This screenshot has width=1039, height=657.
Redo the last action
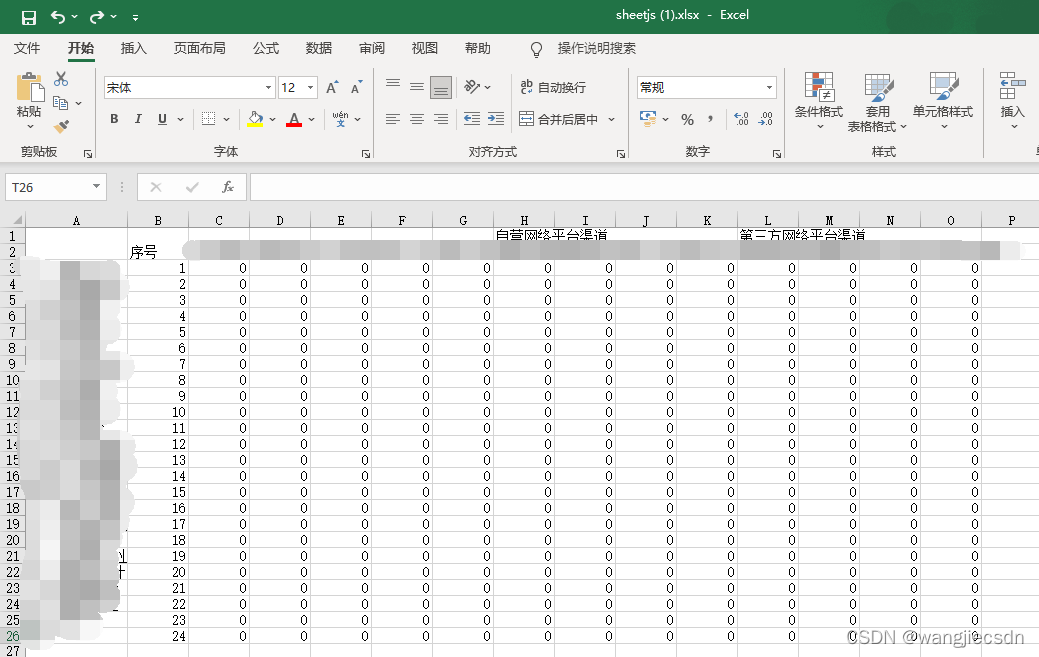[x=97, y=17]
